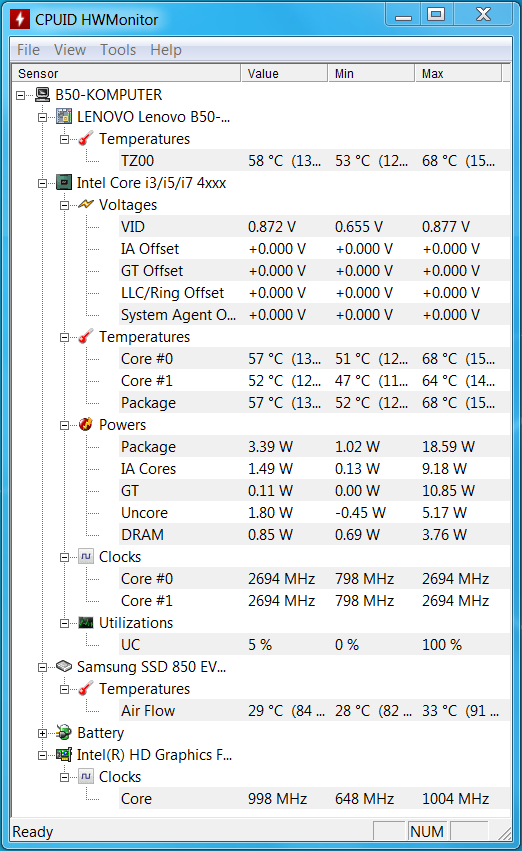The image size is (522, 851).
Task: Collapse the Samsung SSD 850 node
Action: click(x=42, y=667)
